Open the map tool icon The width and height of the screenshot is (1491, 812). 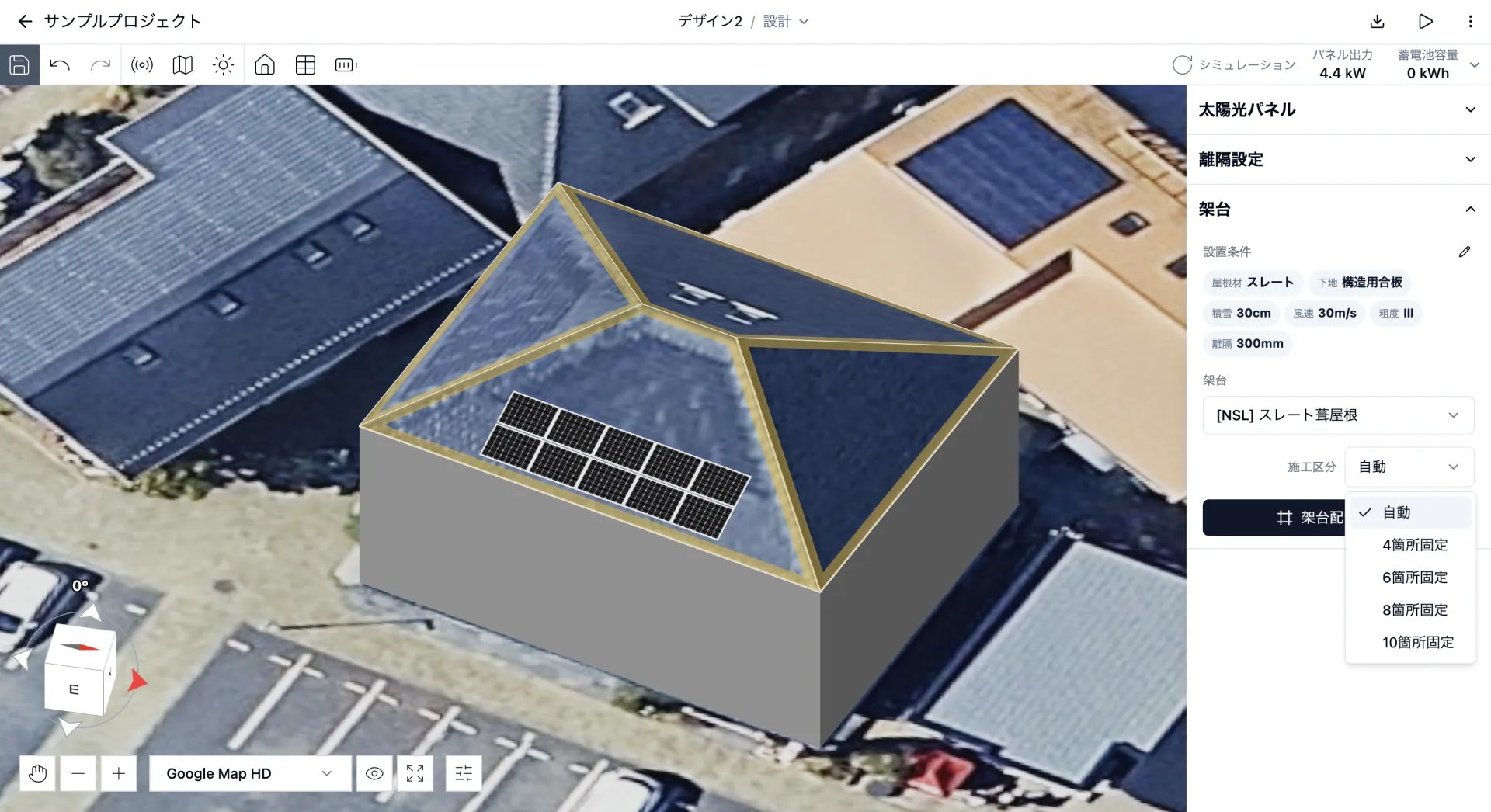tap(182, 64)
